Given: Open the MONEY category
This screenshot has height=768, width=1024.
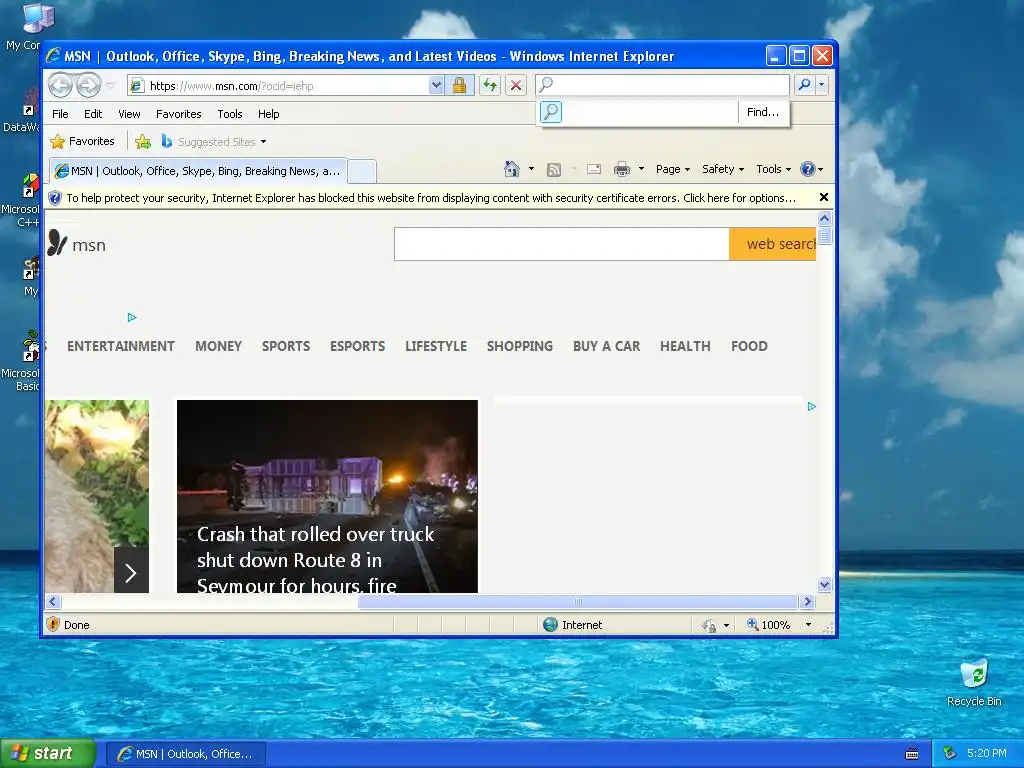Looking at the screenshot, I should [x=218, y=346].
